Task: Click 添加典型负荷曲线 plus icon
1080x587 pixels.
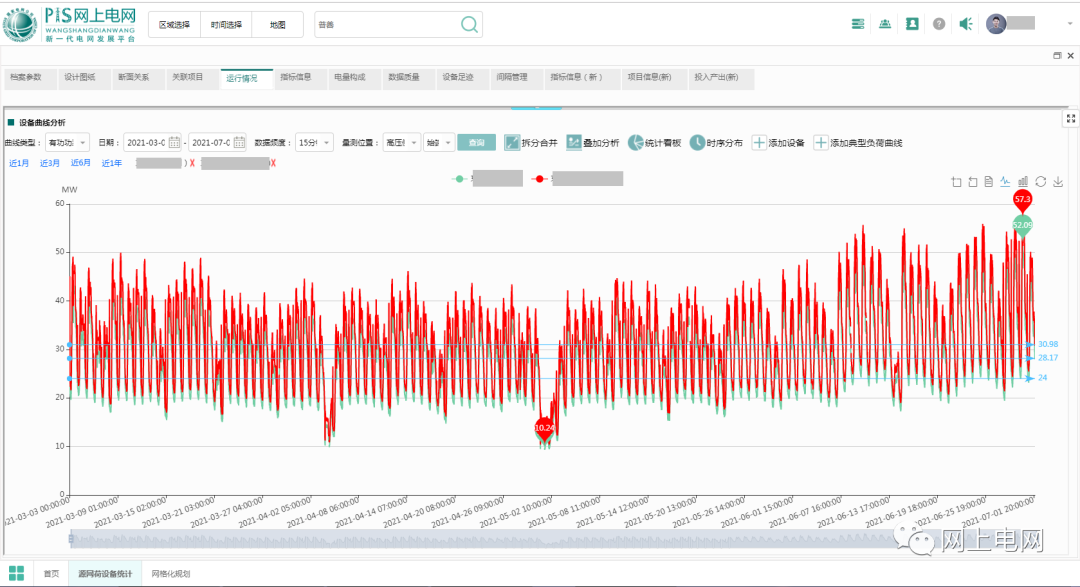Action: (820, 143)
